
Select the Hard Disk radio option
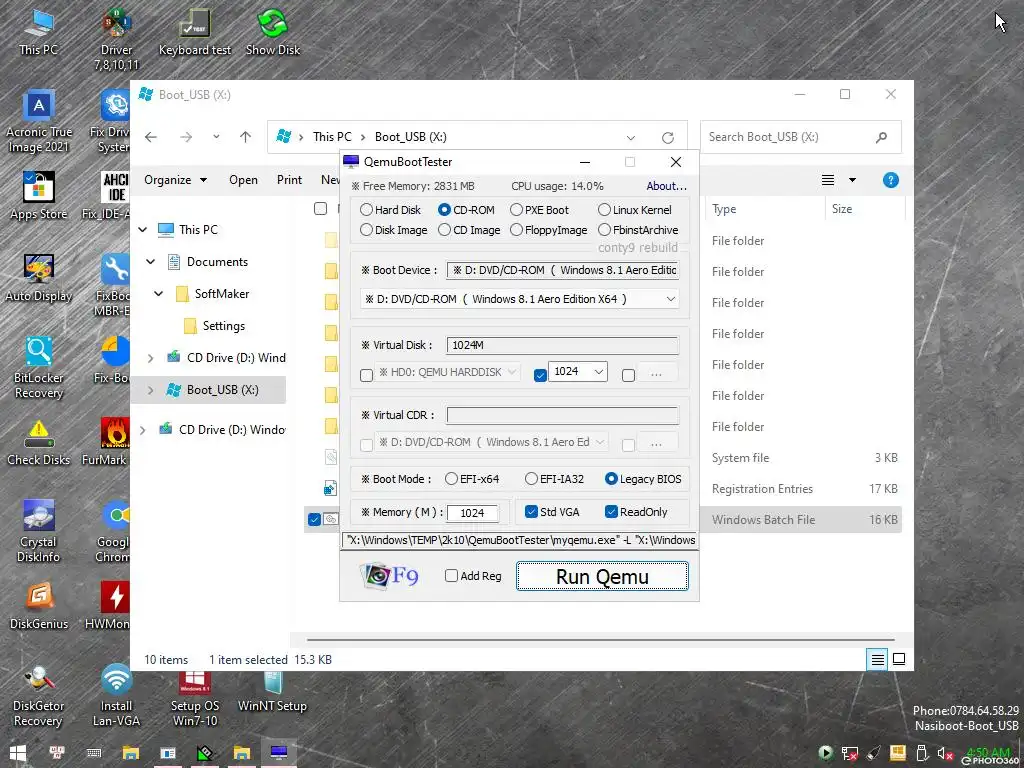[391, 210]
